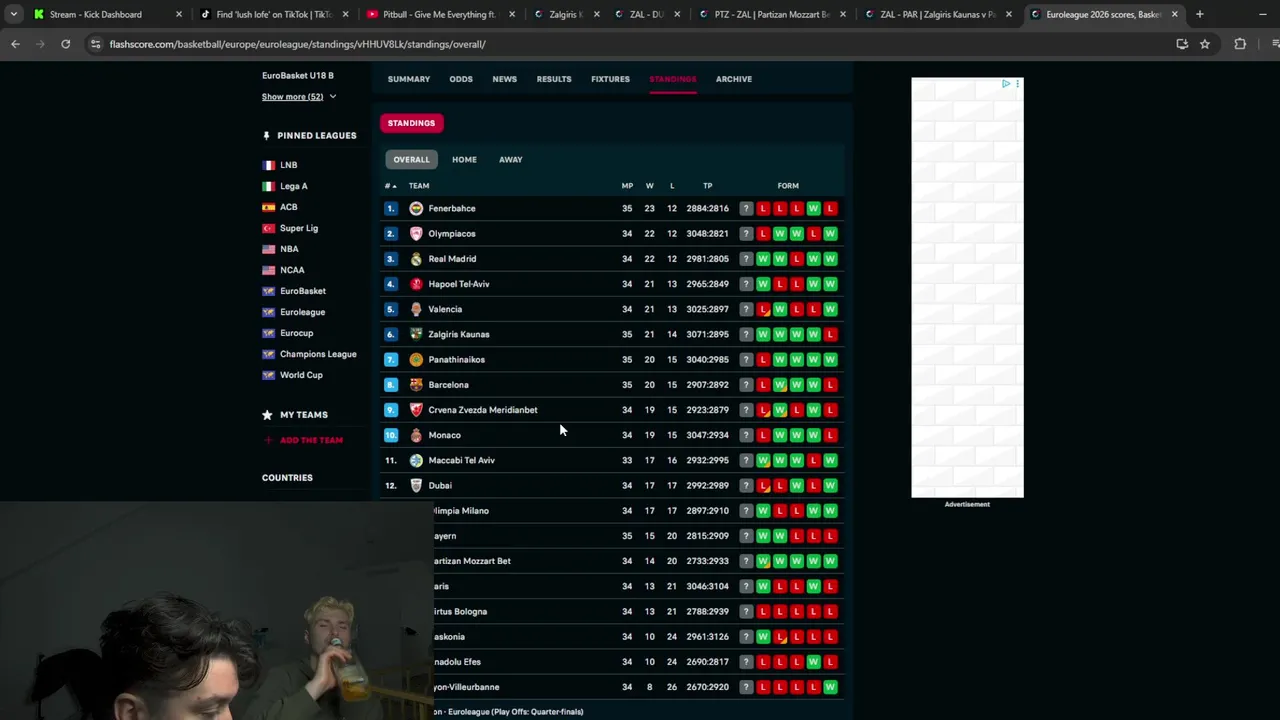Switch to the Results tab
Viewport: 1280px width, 720px height.
coord(554,79)
